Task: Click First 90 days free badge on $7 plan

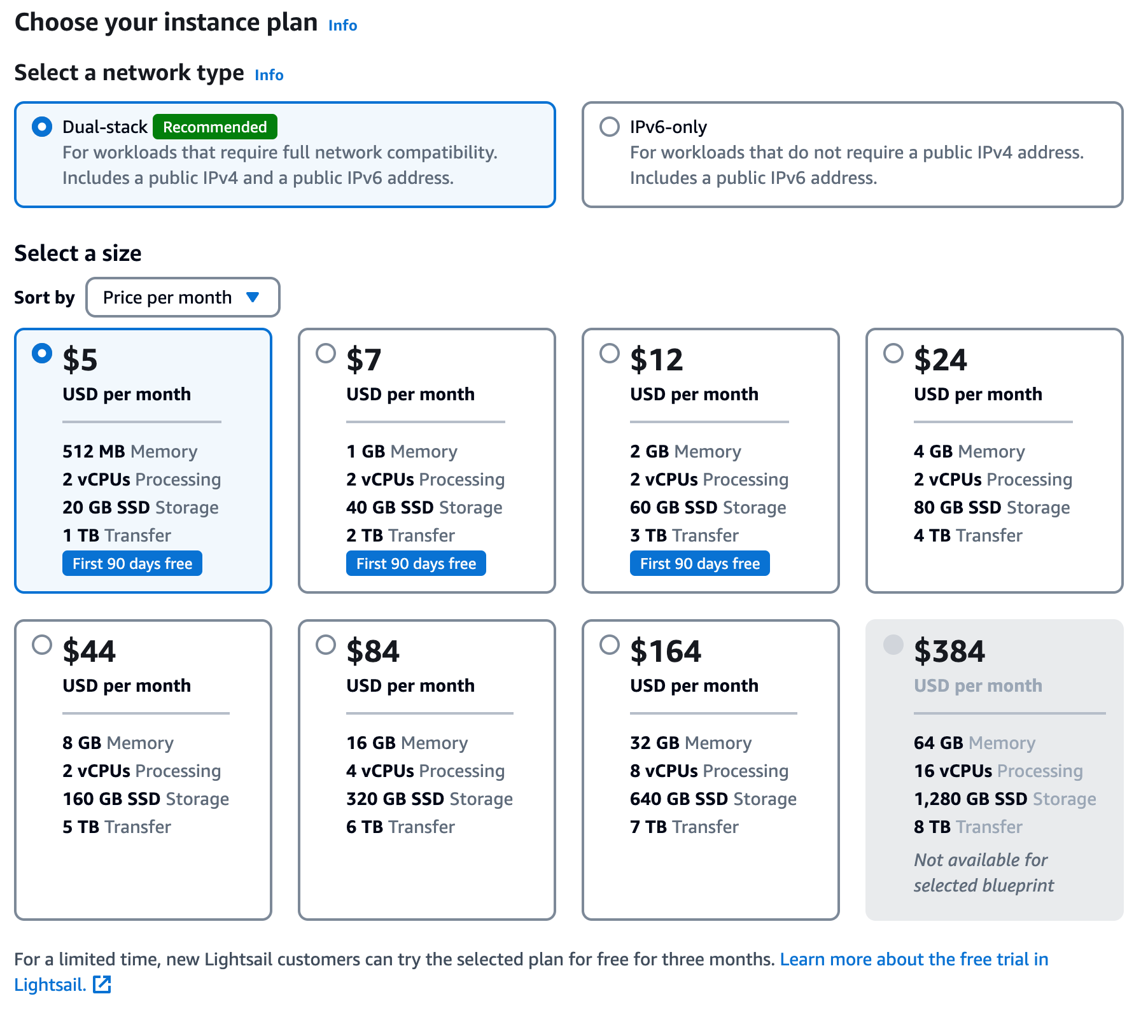Action: pyautogui.click(x=416, y=563)
